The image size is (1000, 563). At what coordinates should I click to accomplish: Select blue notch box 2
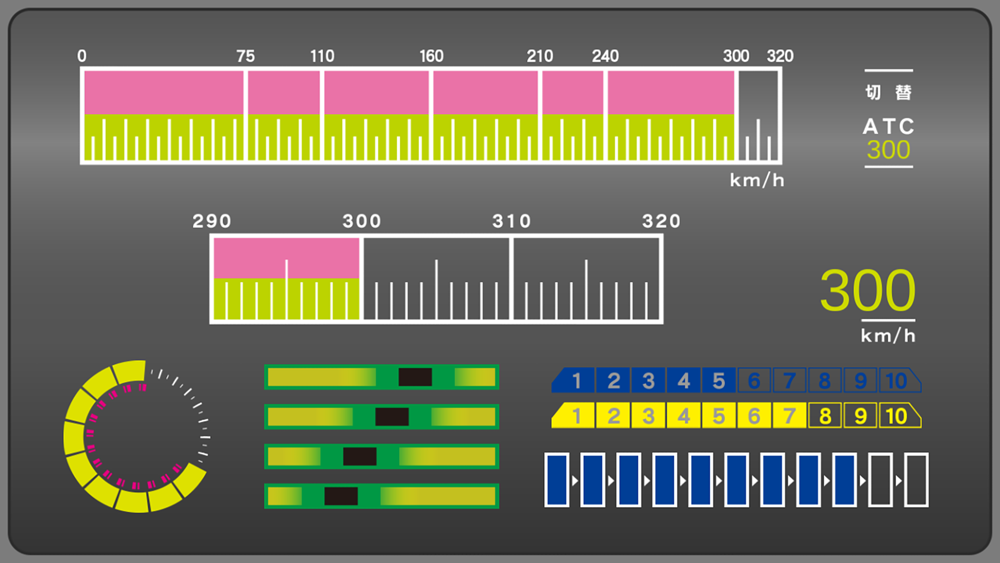click(x=613, y=381)
